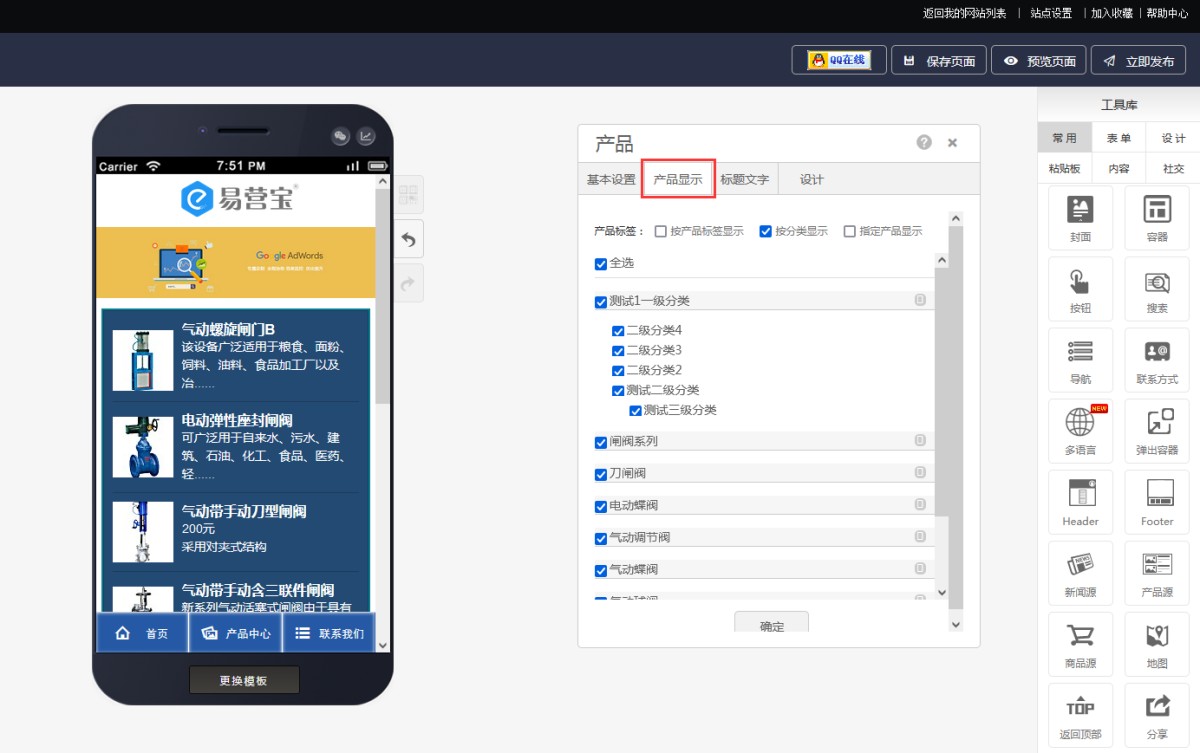Click the QQ在线 online chat button
This screenshot has height=753, width=1200.
point(839,60)
